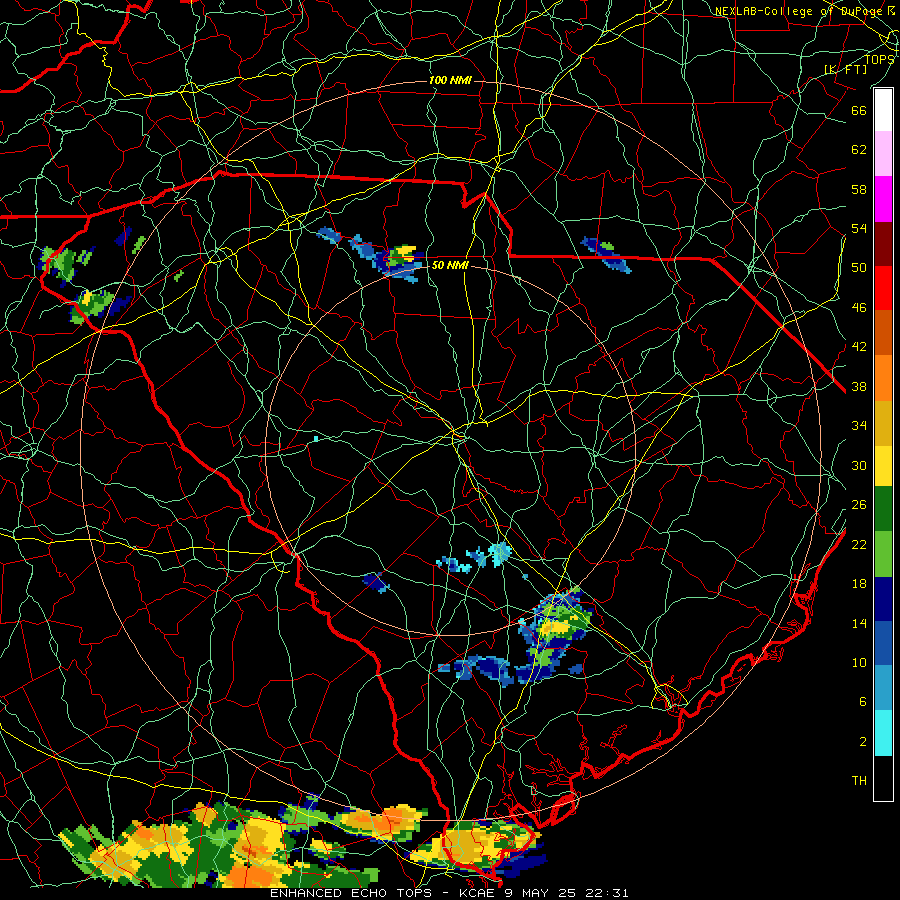Image resolution: width=900 pixels, height=900 pixels.
Task: Click the light pink color scale swatch
Action: tap(883, 154)
